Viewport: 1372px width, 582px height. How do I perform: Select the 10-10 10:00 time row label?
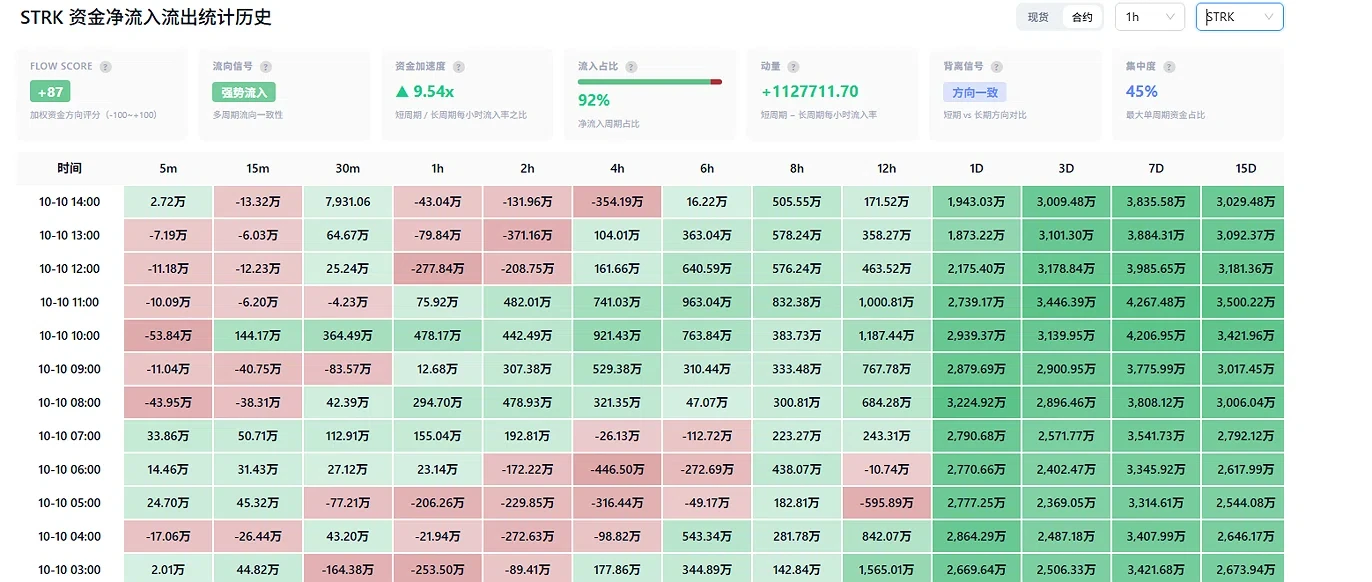[x=70, y=336]
